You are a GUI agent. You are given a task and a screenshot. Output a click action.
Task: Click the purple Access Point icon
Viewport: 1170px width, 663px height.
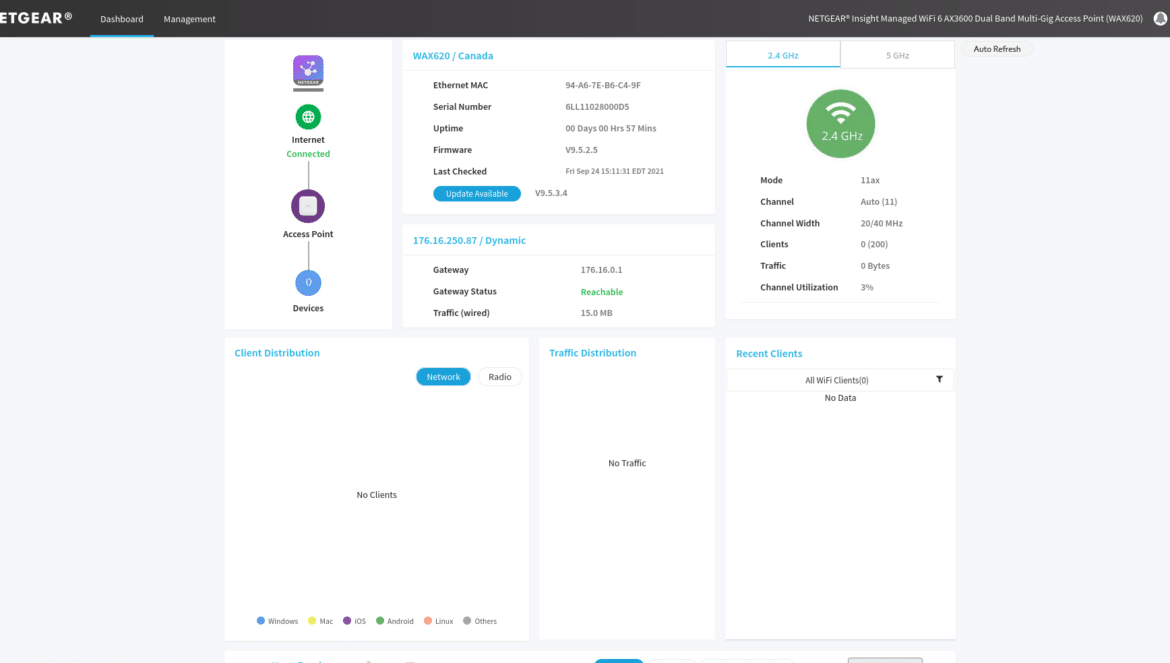308,206
